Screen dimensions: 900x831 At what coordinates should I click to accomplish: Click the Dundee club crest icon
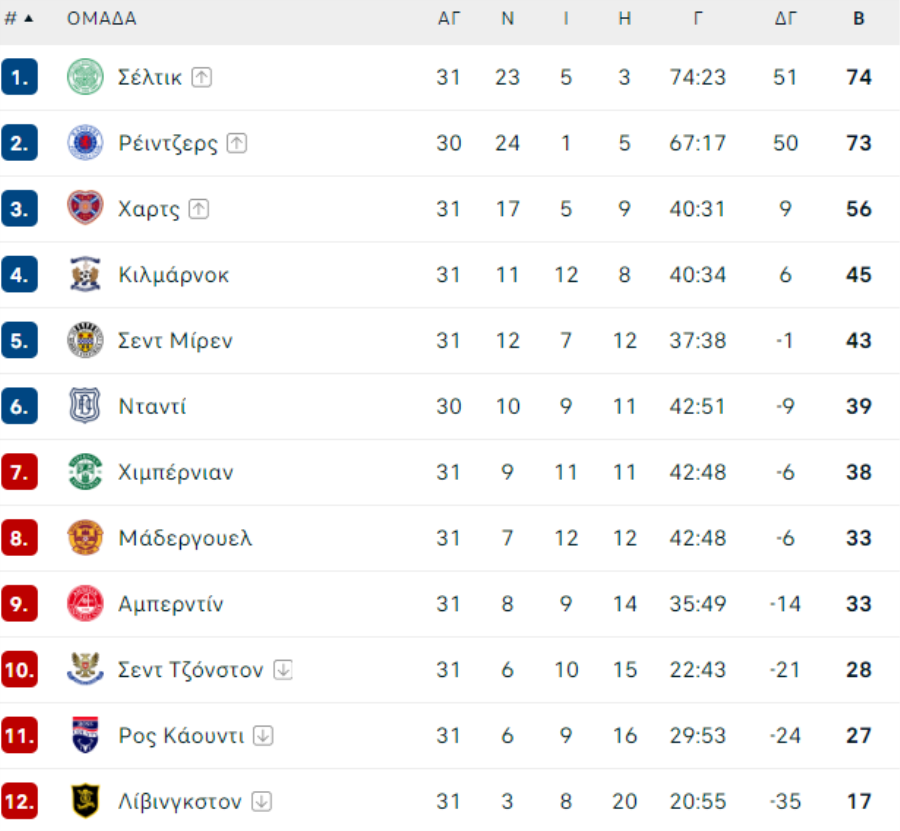85,406
